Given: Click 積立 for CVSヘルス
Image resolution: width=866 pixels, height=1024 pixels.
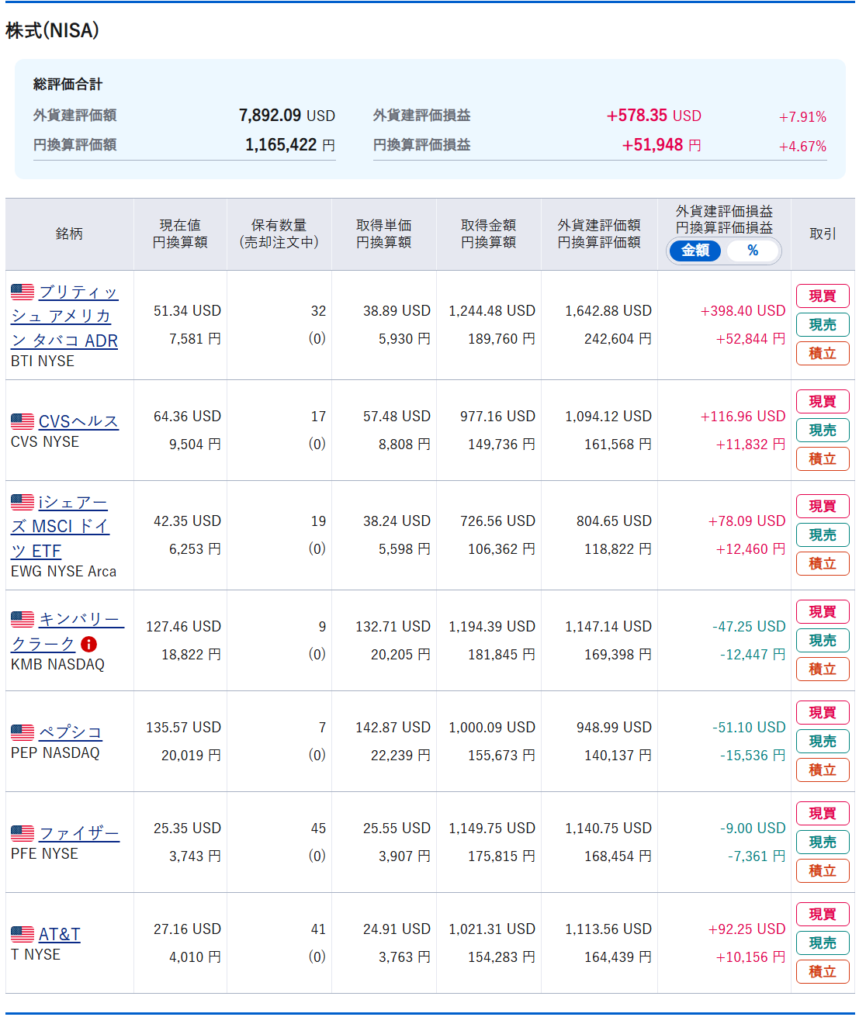Looking at the screenshot, I should point(822,458).
